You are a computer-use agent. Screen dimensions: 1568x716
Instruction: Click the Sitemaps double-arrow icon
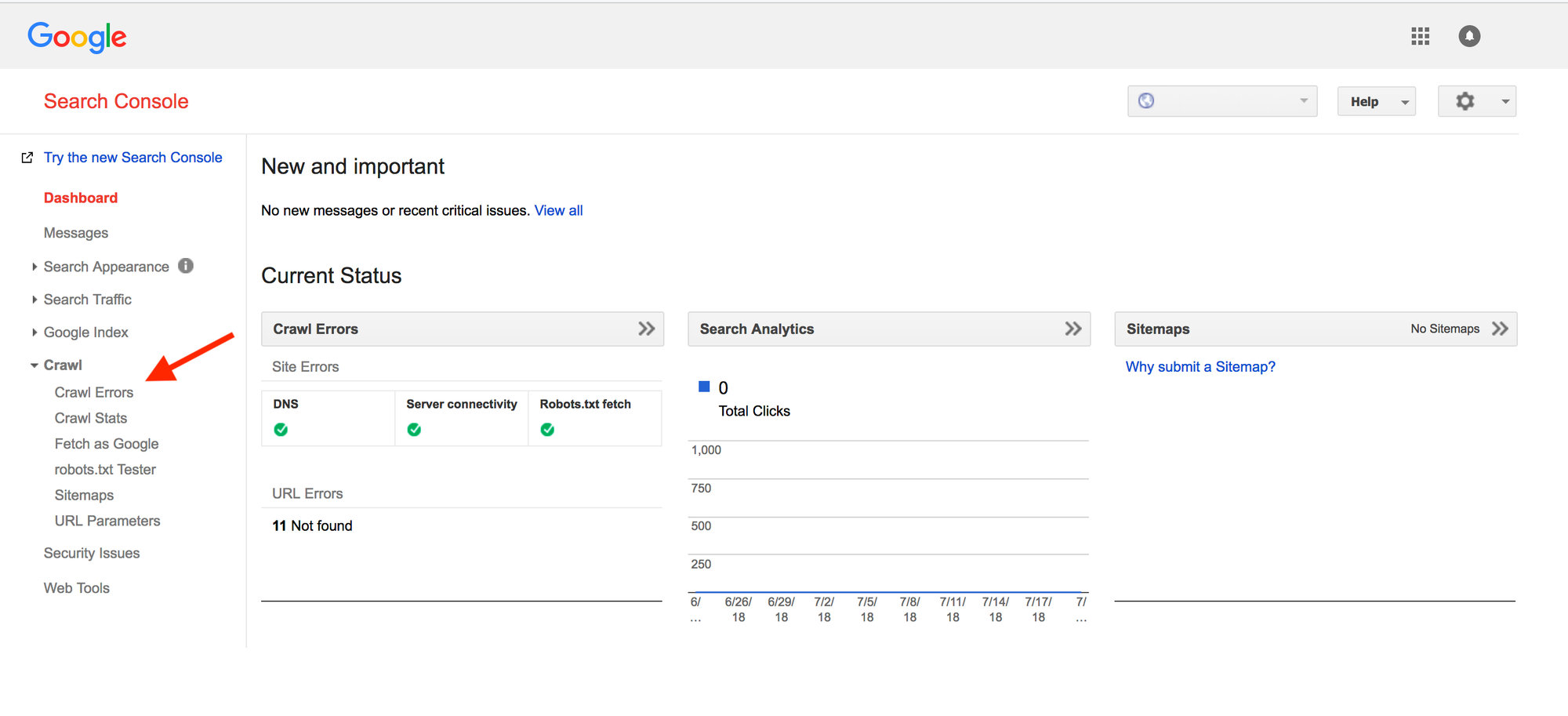pyautogui.click(x=1499, y=329)
